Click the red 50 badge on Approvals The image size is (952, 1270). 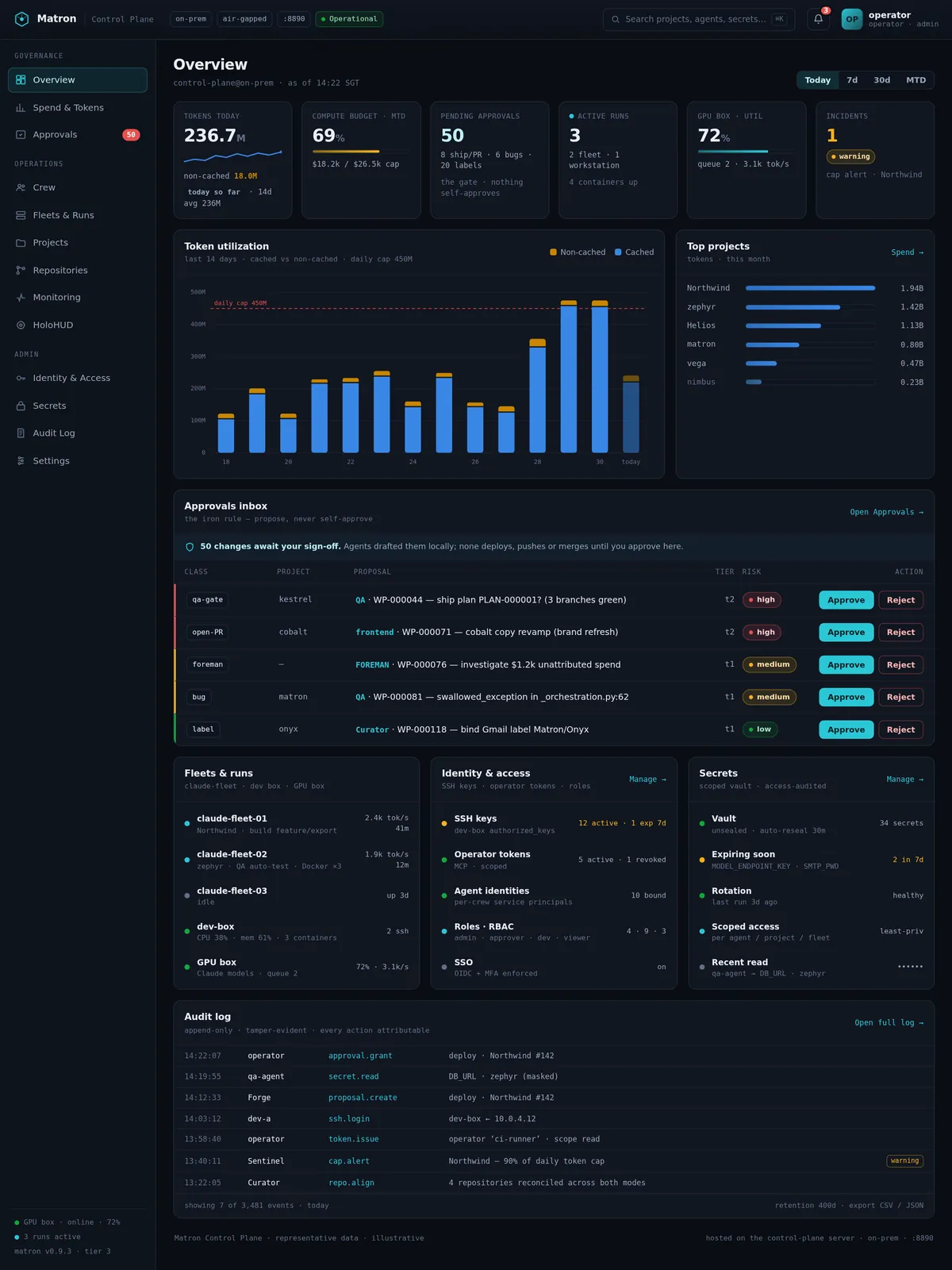tap(131, 135)
